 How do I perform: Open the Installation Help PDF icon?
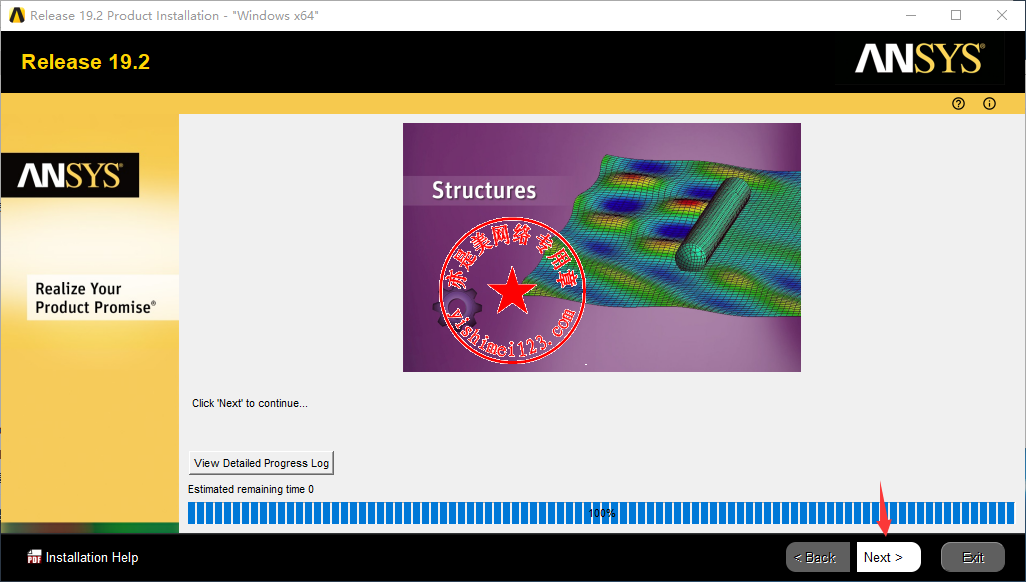click(x=34, y=557)
